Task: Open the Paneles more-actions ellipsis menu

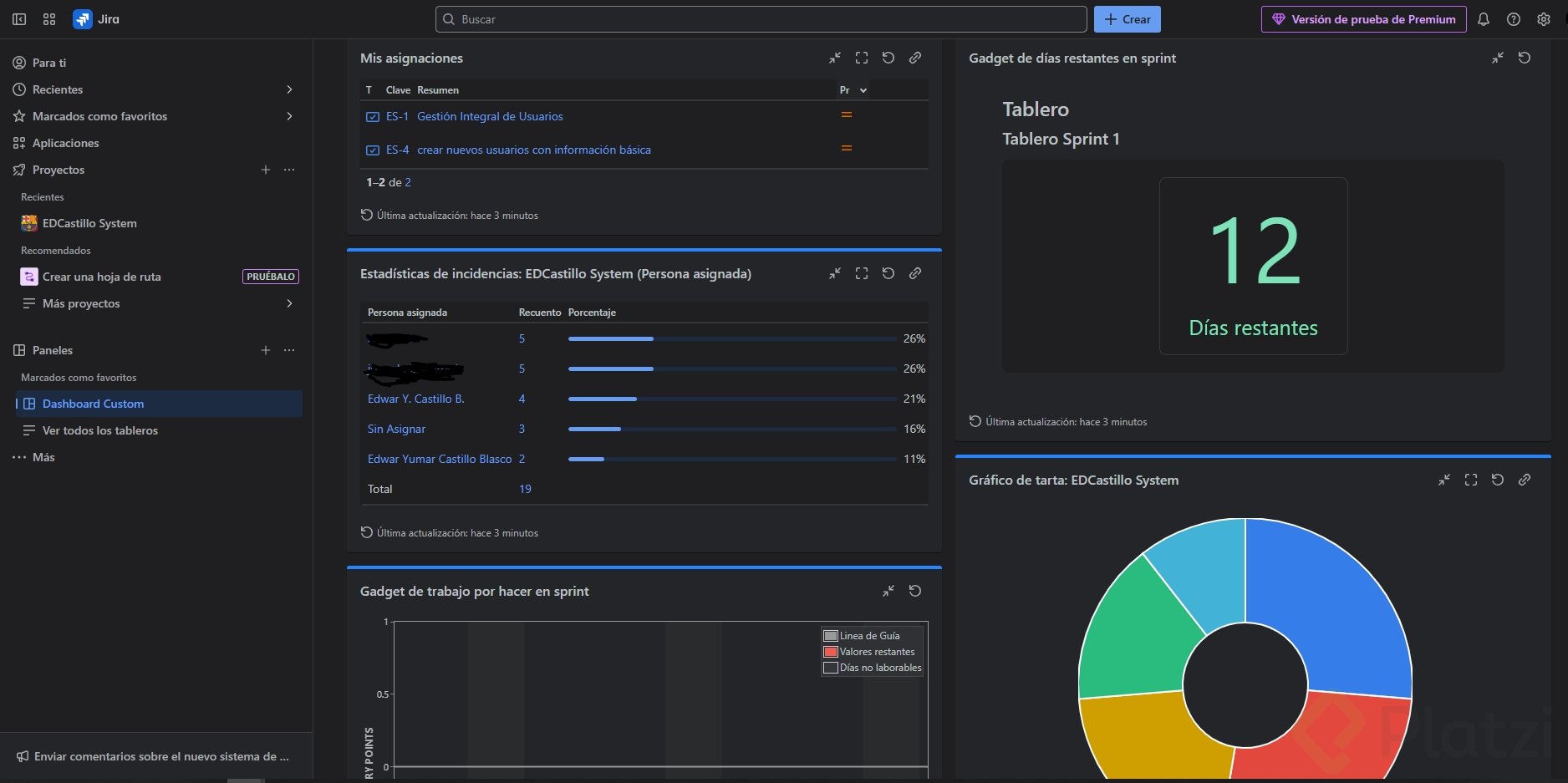Action: pyautogui.click(x=289, y=350)
